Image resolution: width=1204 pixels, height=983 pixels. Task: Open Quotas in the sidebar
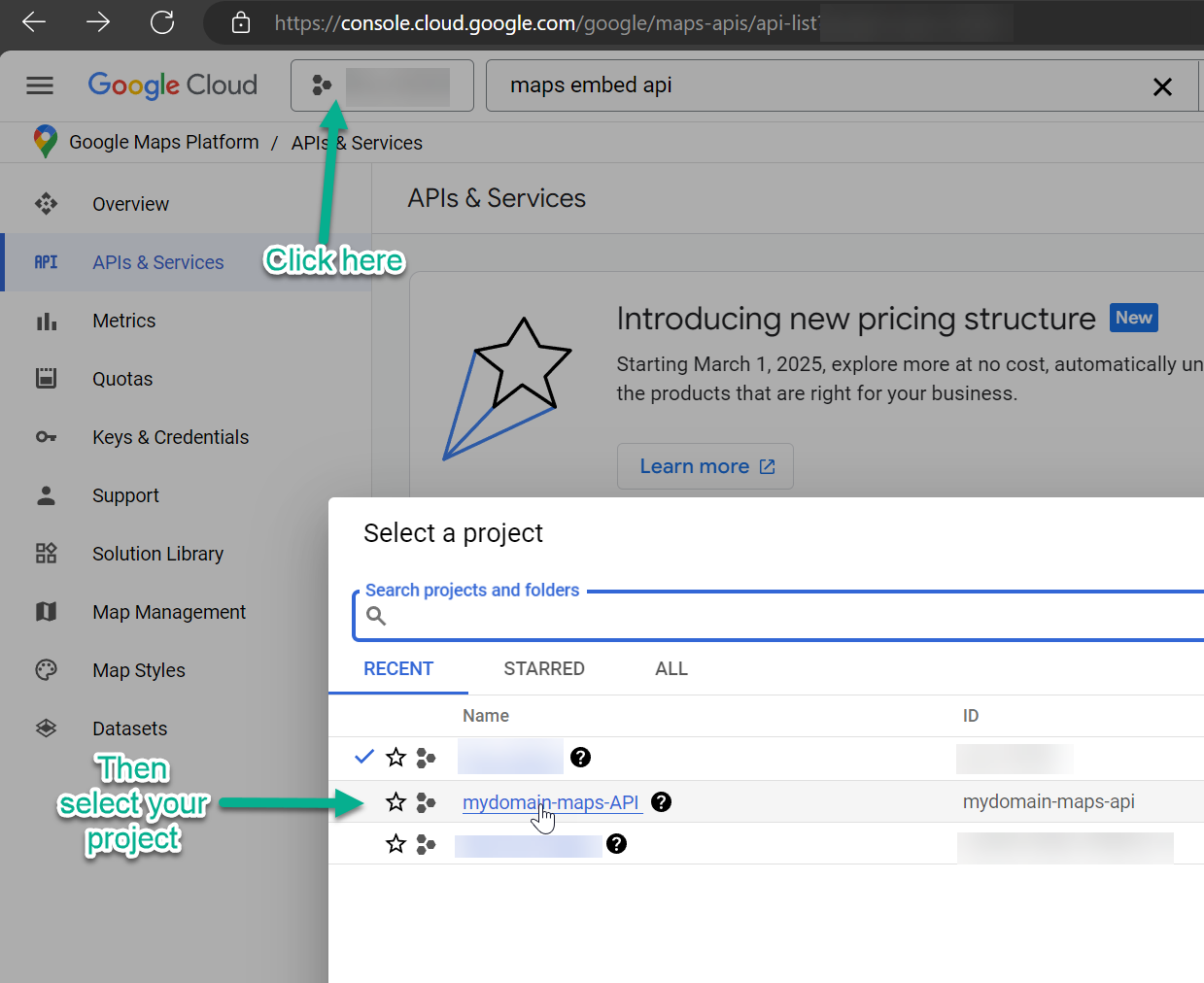[122, 379]
